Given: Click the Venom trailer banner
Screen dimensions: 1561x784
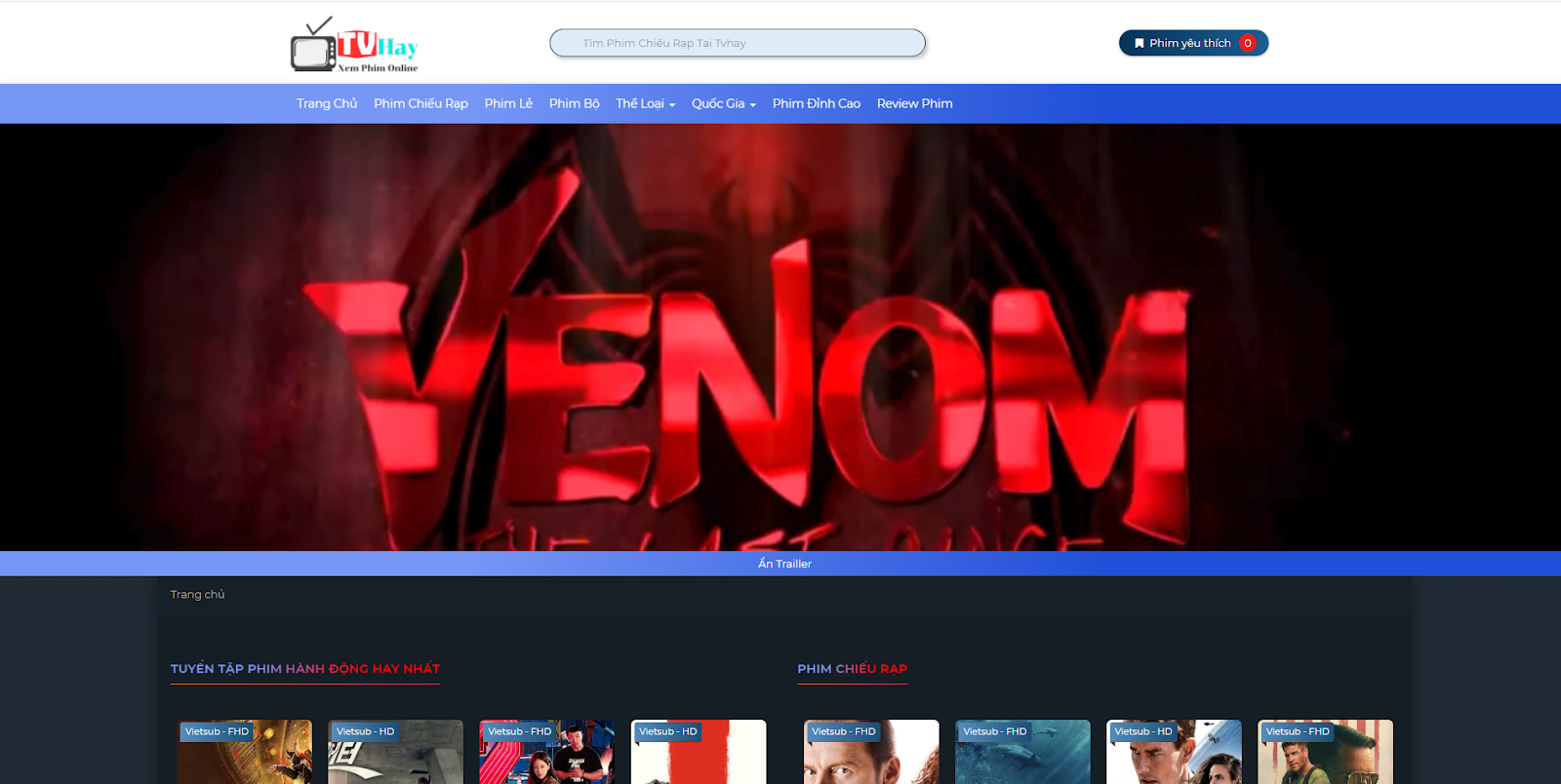Looking at the screenshot, I should coord(780,337).
